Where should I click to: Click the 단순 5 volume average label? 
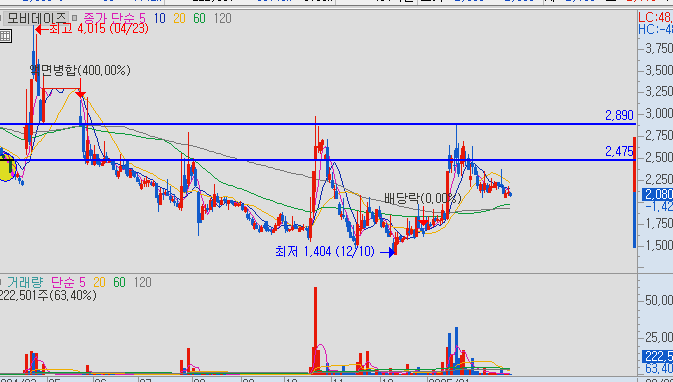[x=68, y=282]
